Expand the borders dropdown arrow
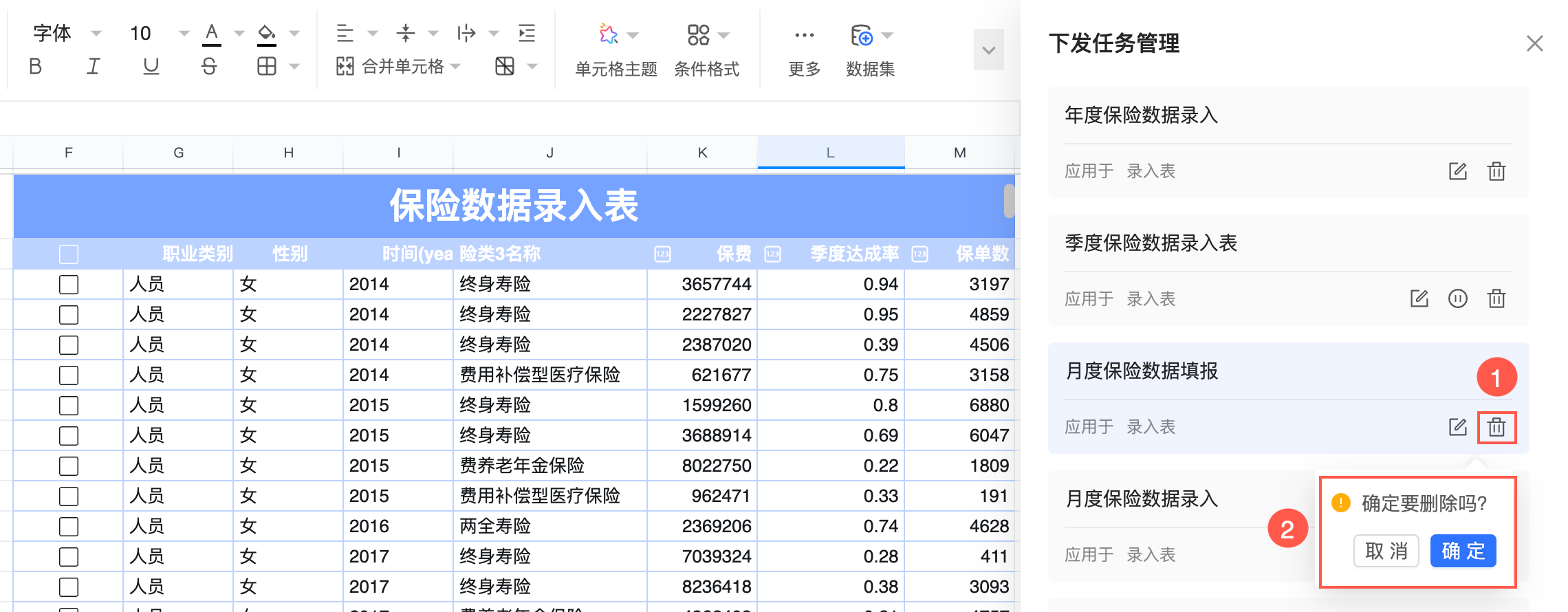Screen dimensions: 1568x612 click(294, 67)
